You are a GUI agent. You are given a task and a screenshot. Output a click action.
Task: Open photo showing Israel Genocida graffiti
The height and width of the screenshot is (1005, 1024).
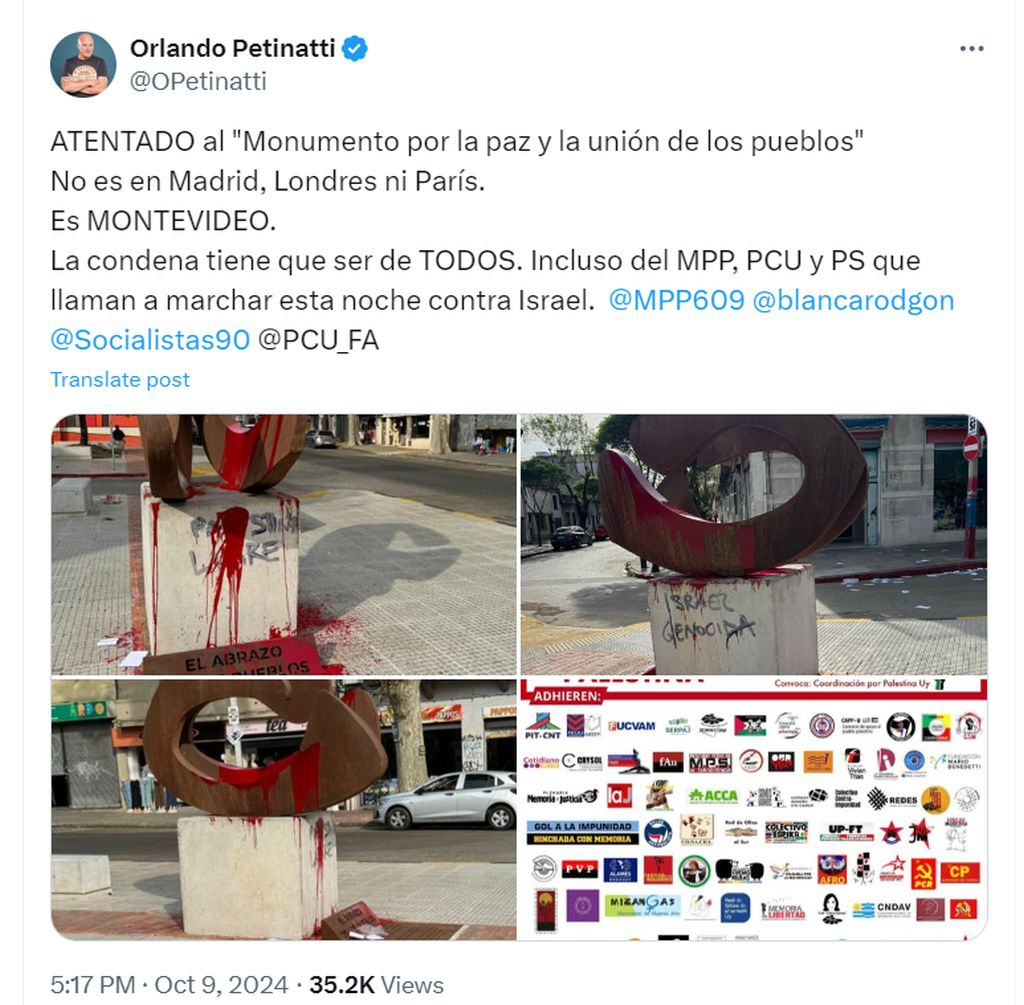(x=754, y=545)
